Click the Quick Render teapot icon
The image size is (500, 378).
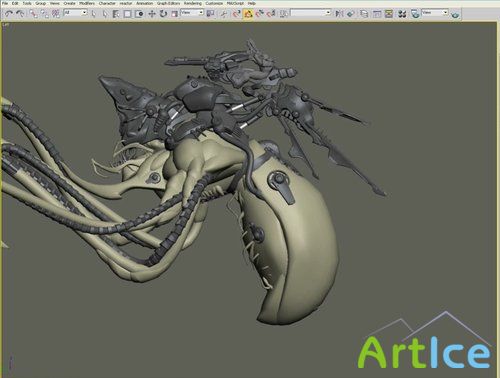pos(455,14)
